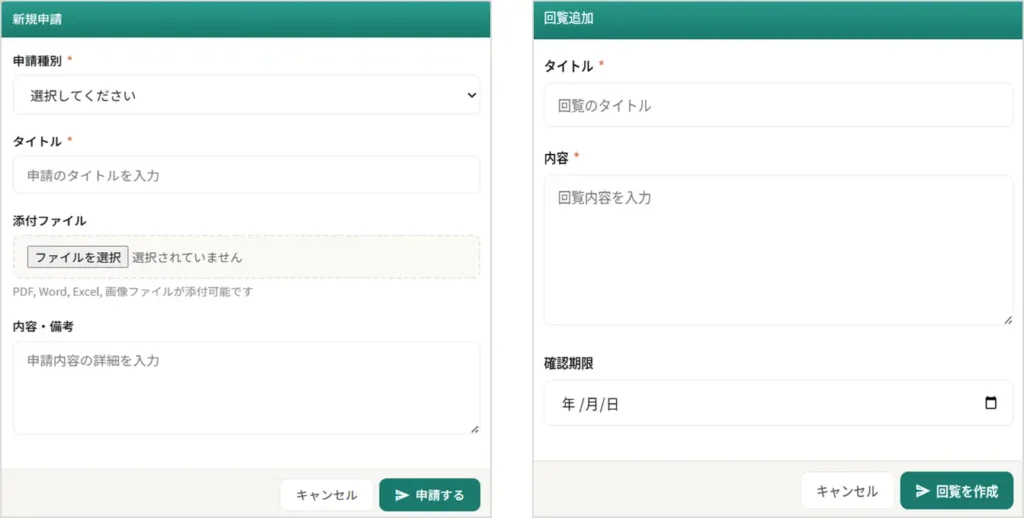This screenshot has width=1024, height=518.
Task: Open the 申請種別 dropdown list
Action: 245,95
